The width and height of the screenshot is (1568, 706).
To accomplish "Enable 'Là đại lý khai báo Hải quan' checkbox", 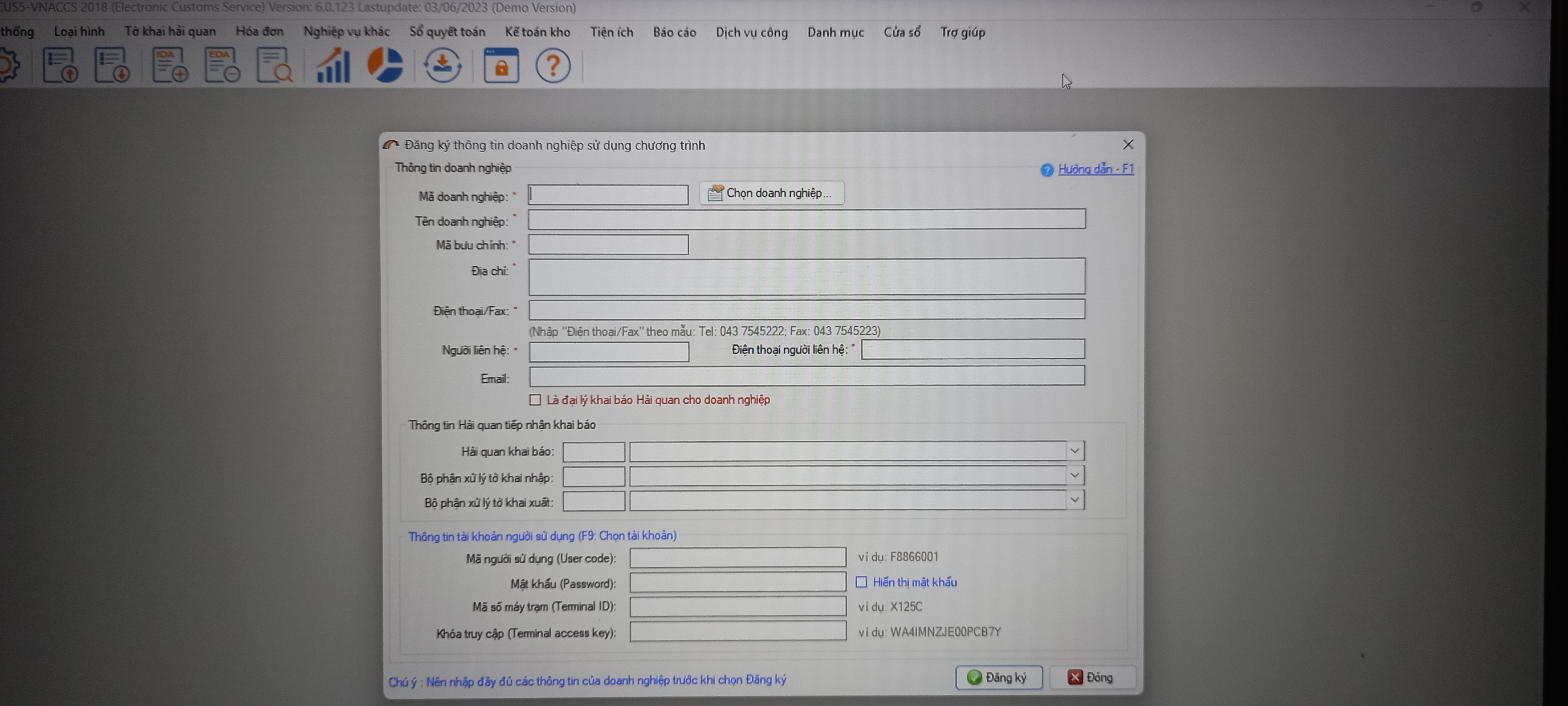I will (x=535, y=400).
